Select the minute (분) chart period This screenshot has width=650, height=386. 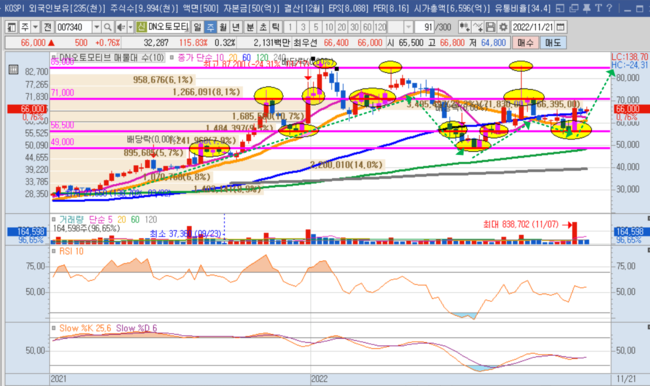250,27
